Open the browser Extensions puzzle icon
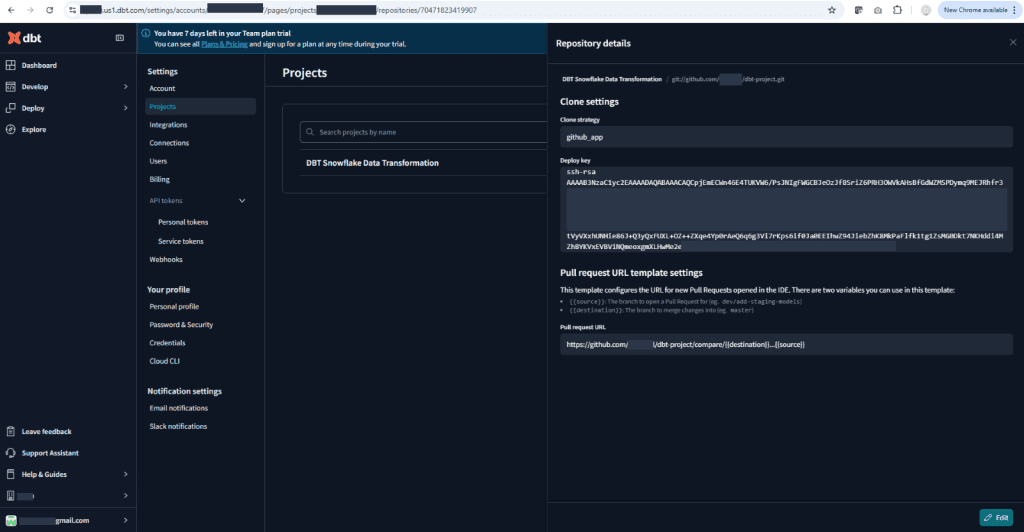 pyautogui.click(x=896, y=10)
